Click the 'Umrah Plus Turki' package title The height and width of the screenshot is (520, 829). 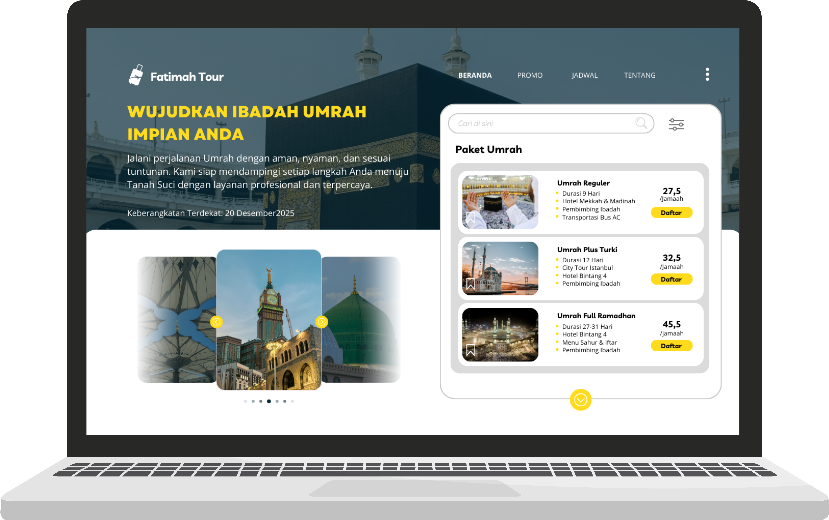click(587, 249)
